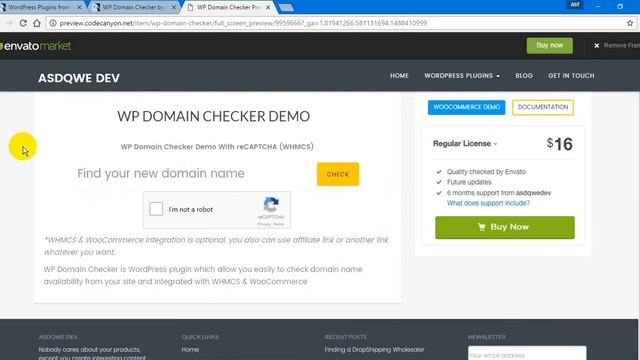This screenshot has width=640, height=360.
Task: Close the second WP Domain Checker tab
Action: click(173, 7)
